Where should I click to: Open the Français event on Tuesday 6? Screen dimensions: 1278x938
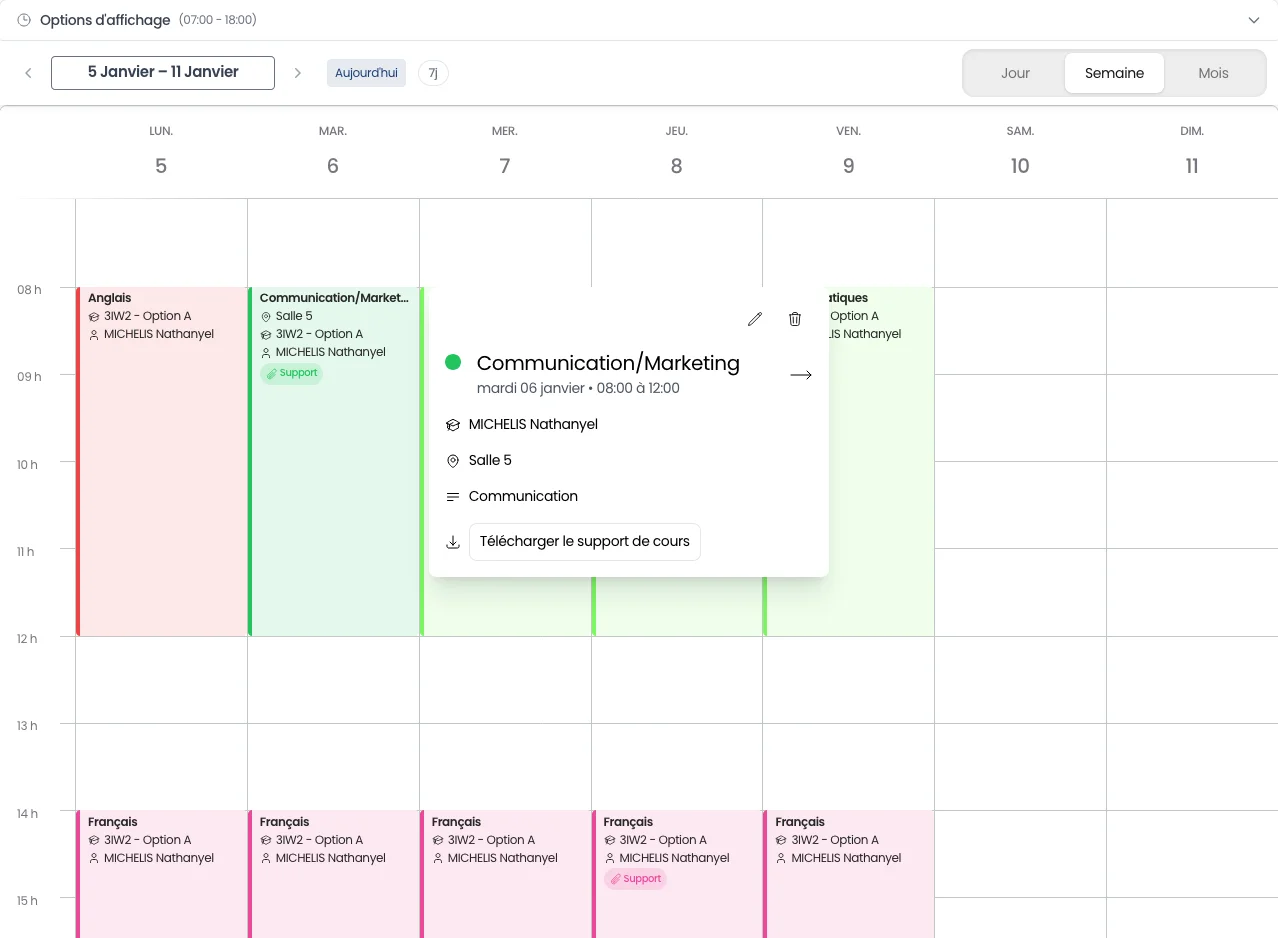pos(334,874)
